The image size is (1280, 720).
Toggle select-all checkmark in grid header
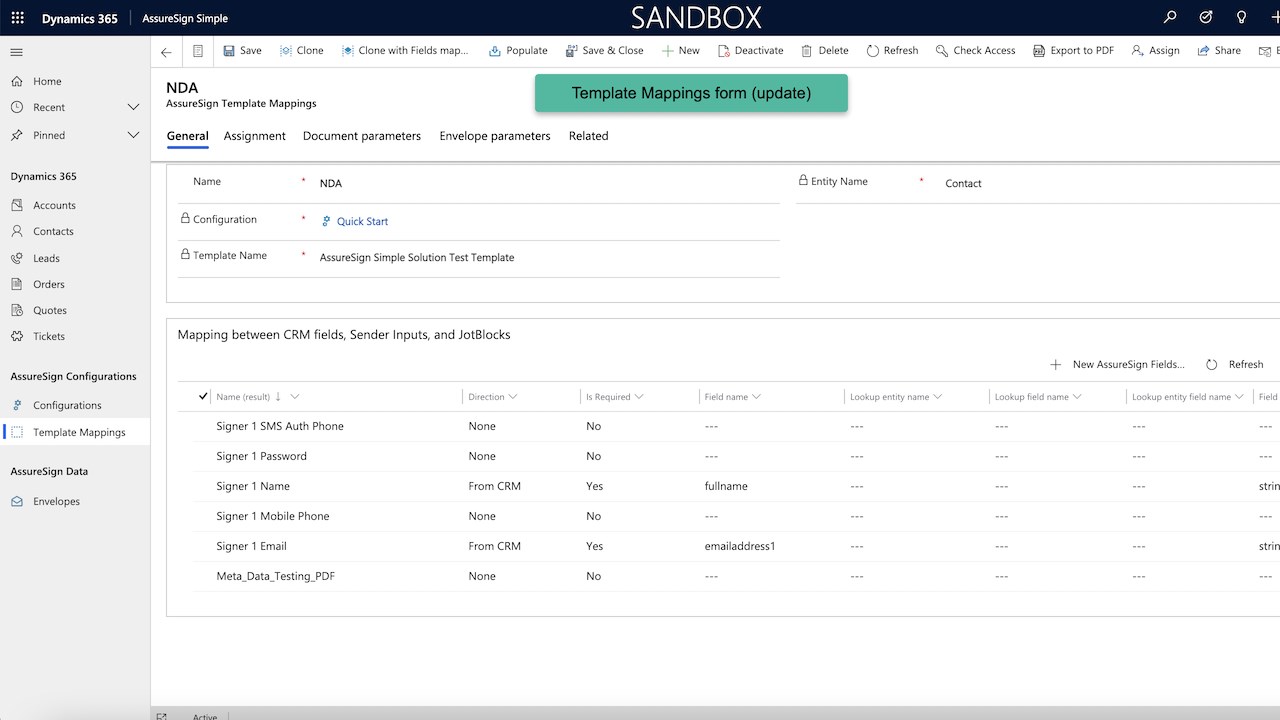point(204,397)
